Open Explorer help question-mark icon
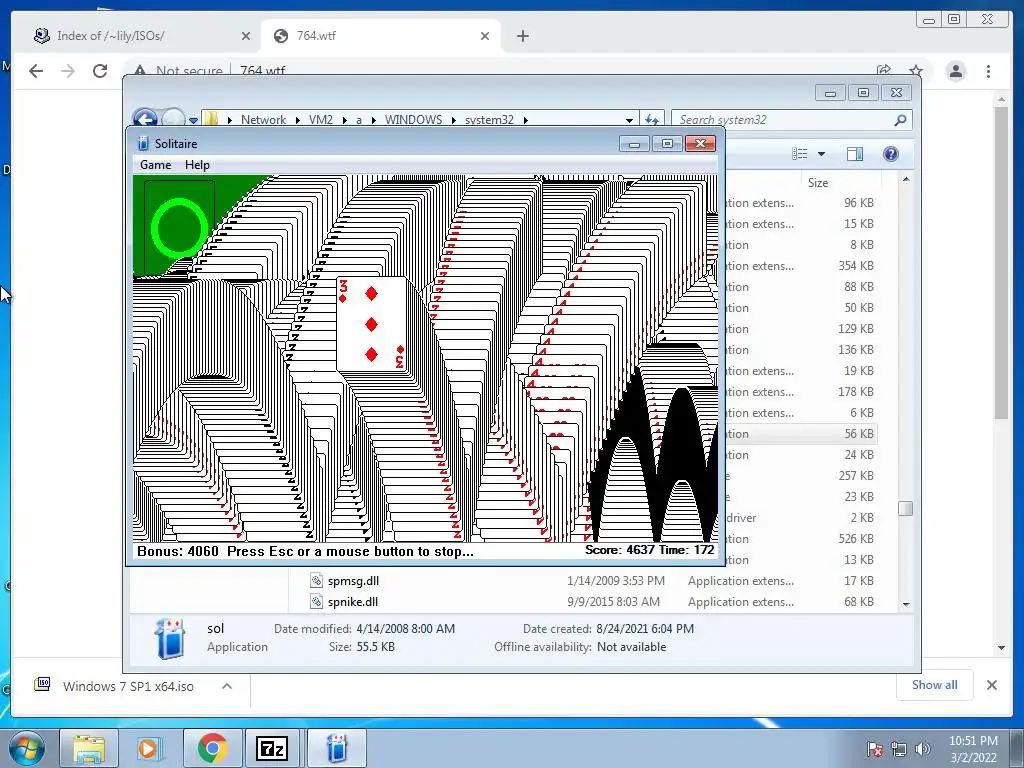Image resolution: width=1024 pixels, height=768 pixels. [891, 154]
